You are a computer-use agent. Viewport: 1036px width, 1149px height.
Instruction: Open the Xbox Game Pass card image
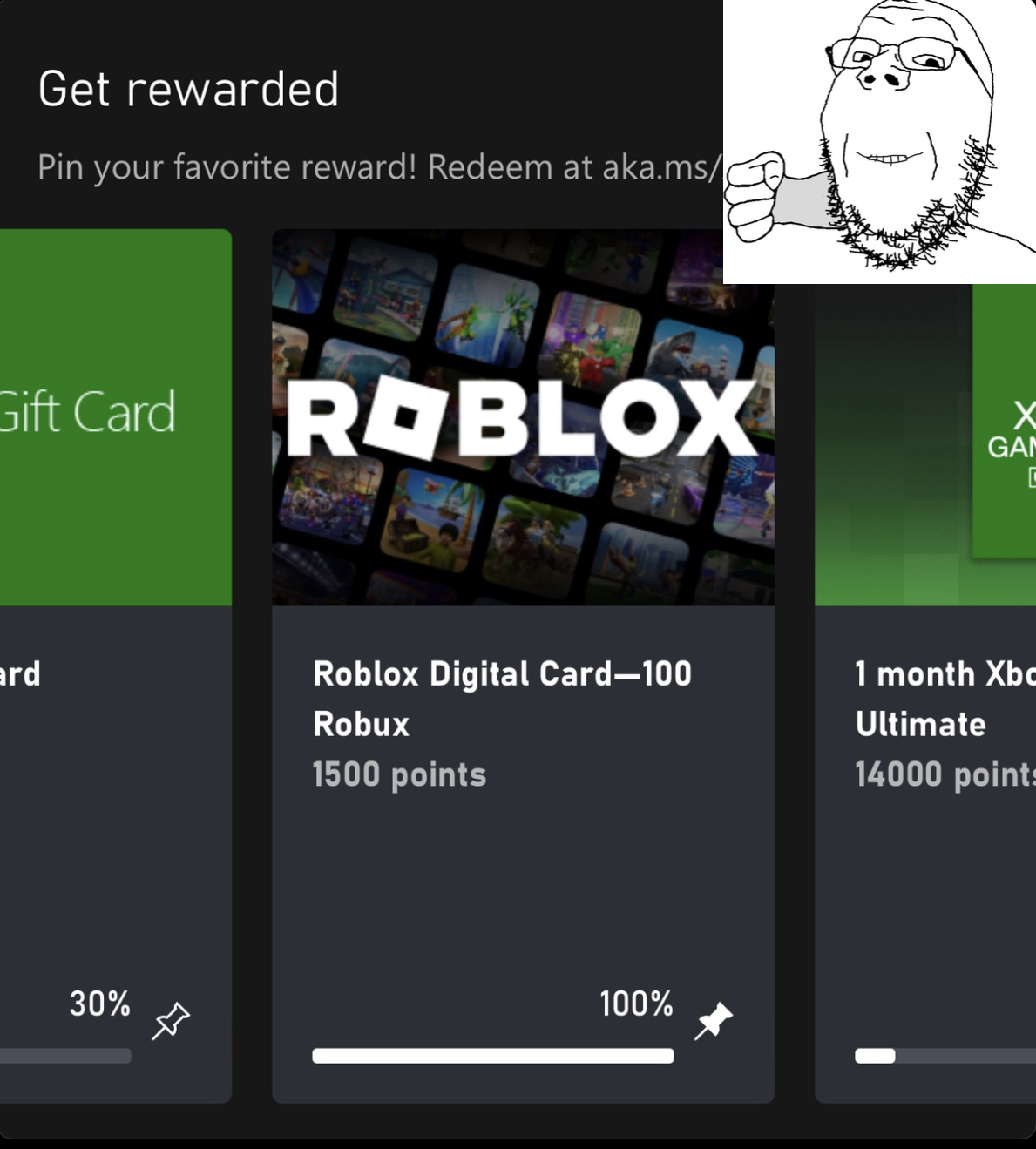[x=925, y=444]
